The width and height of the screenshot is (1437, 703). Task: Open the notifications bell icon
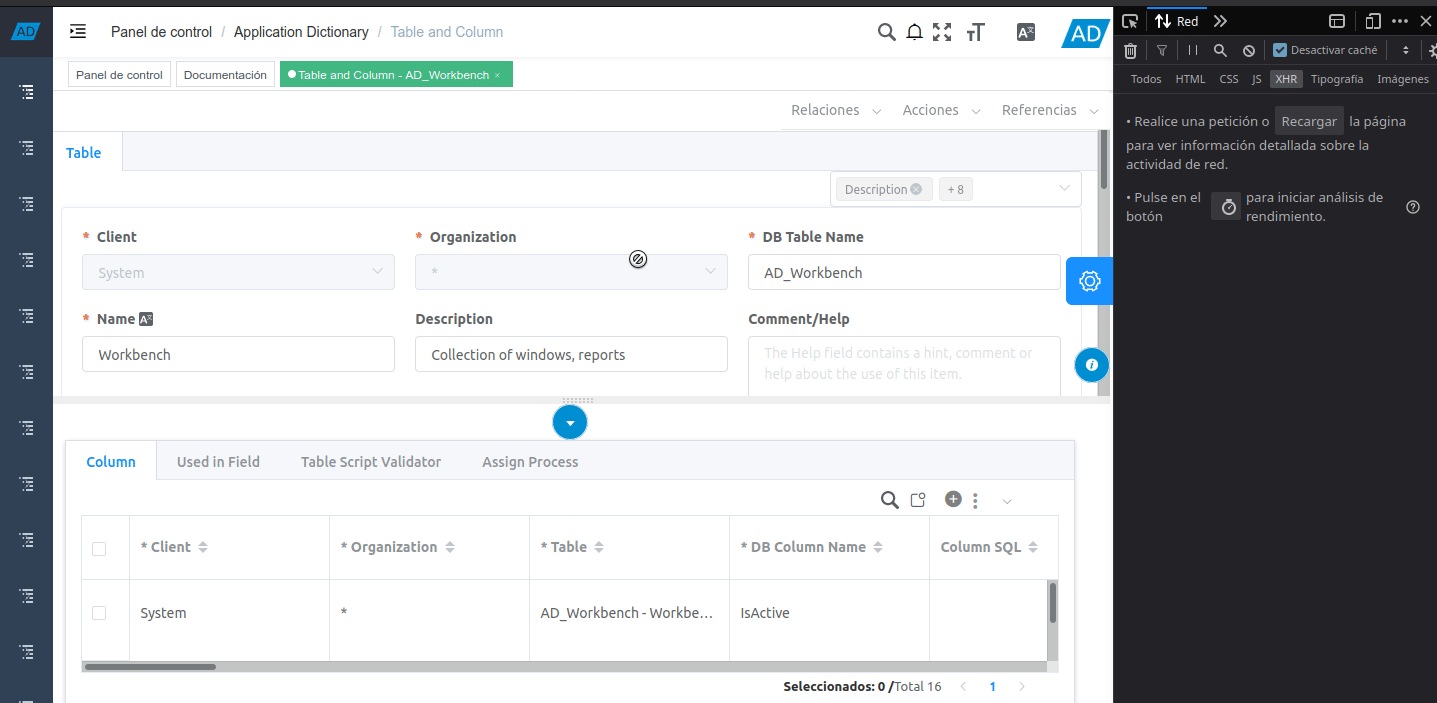[914, 31]
